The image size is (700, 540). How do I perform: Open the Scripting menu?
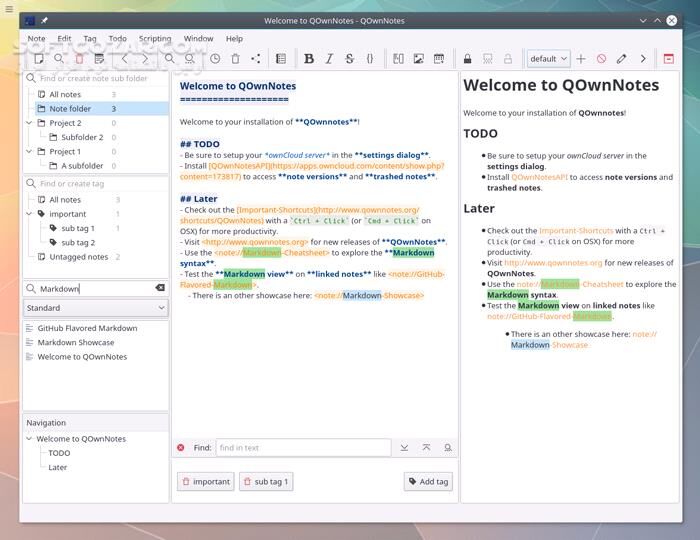[155, 38]
